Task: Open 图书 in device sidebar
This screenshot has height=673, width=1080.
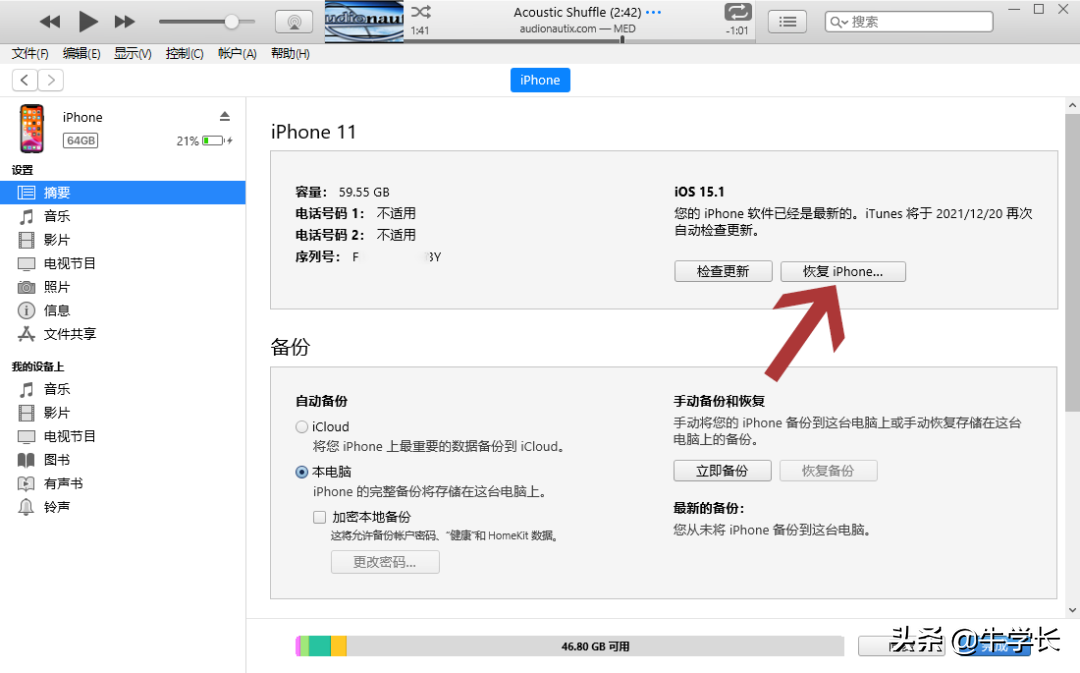Action: tap(58, 459)
